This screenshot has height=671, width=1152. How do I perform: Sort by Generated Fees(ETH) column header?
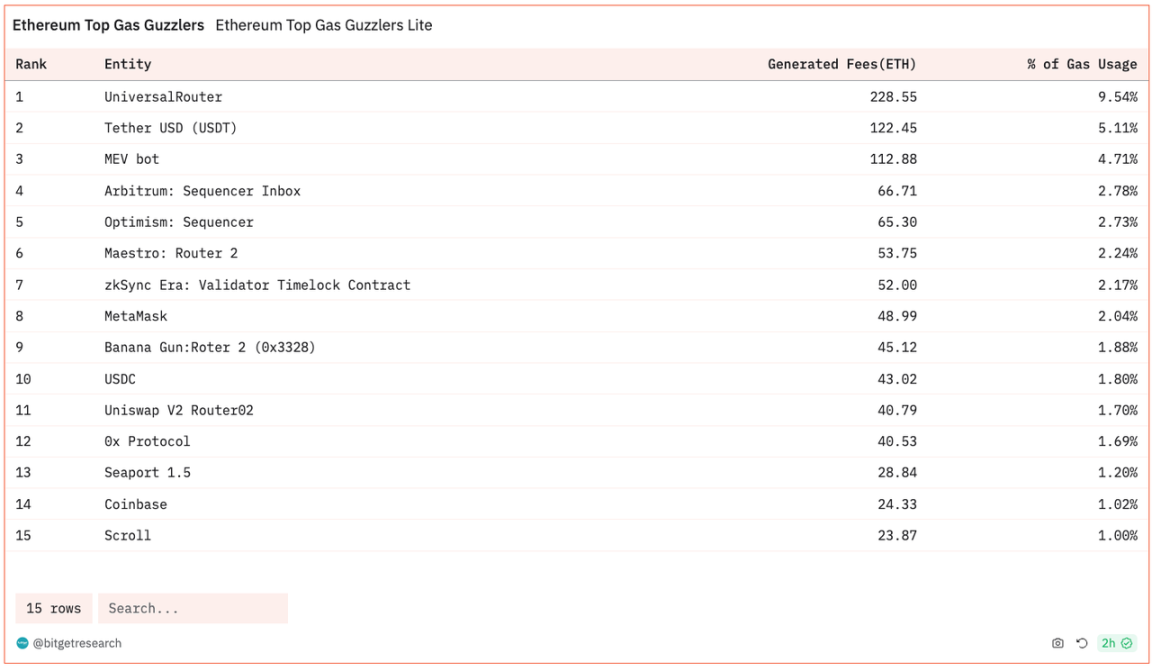(841, 64)
